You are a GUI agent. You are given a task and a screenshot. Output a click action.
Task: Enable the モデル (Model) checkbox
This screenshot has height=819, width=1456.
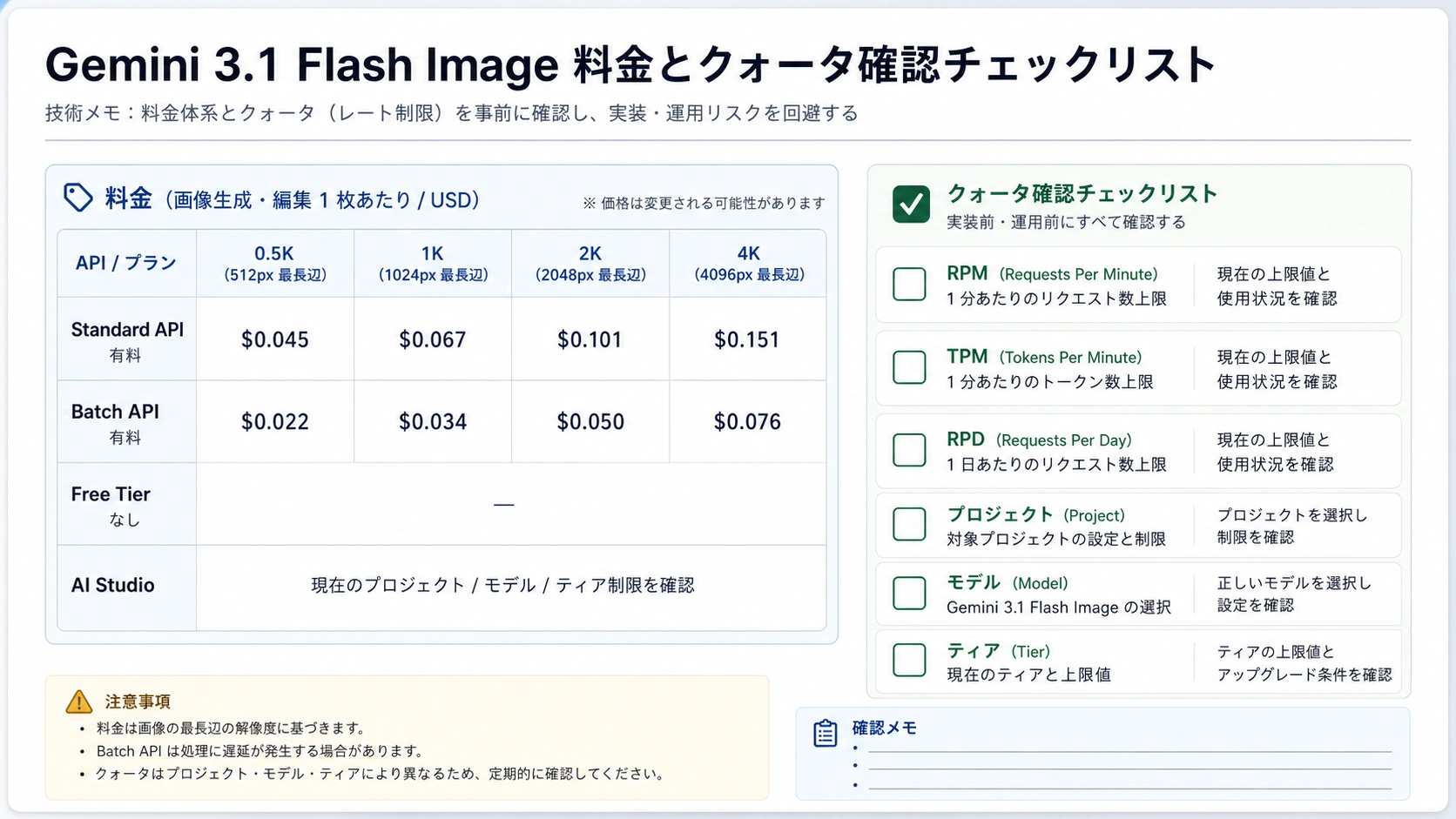pyautogui.click(x=909, y=594)
